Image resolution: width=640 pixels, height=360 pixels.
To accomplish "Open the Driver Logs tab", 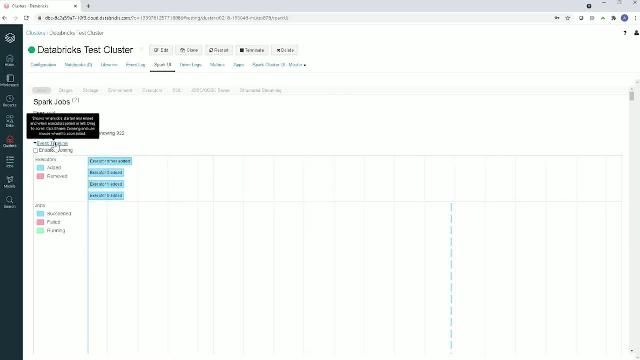I will click(191, 65).
